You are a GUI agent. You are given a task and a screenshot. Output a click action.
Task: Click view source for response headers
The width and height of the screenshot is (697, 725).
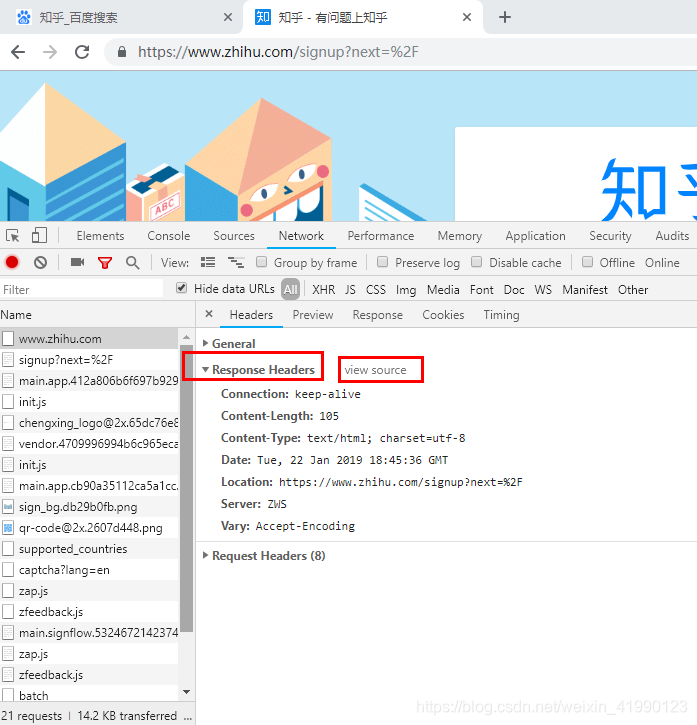(375, 370)
